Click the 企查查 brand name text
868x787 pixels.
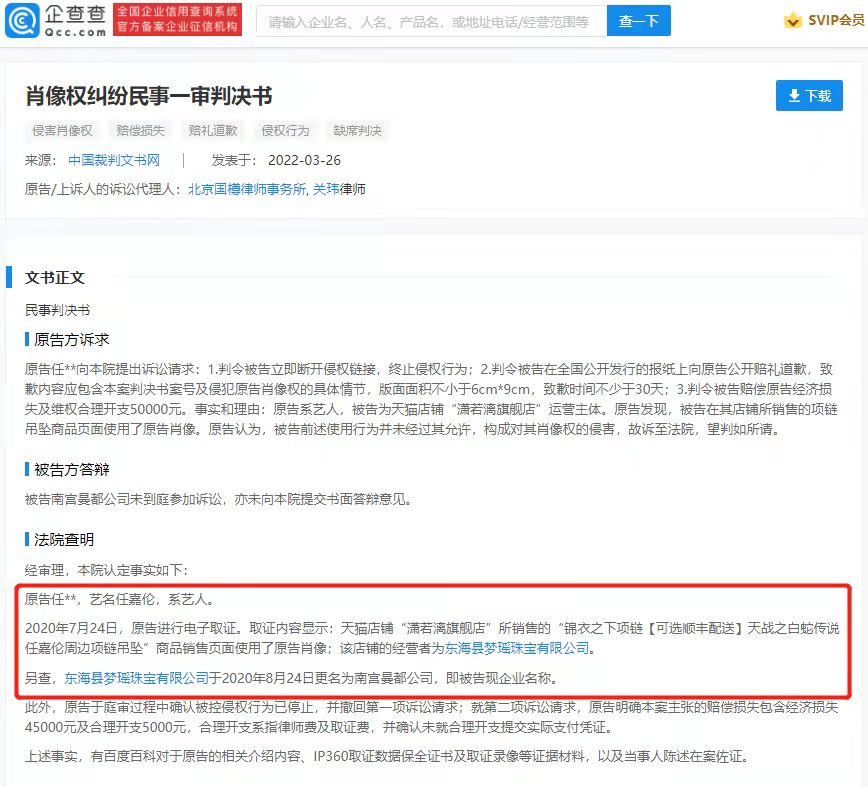[75, 14]
